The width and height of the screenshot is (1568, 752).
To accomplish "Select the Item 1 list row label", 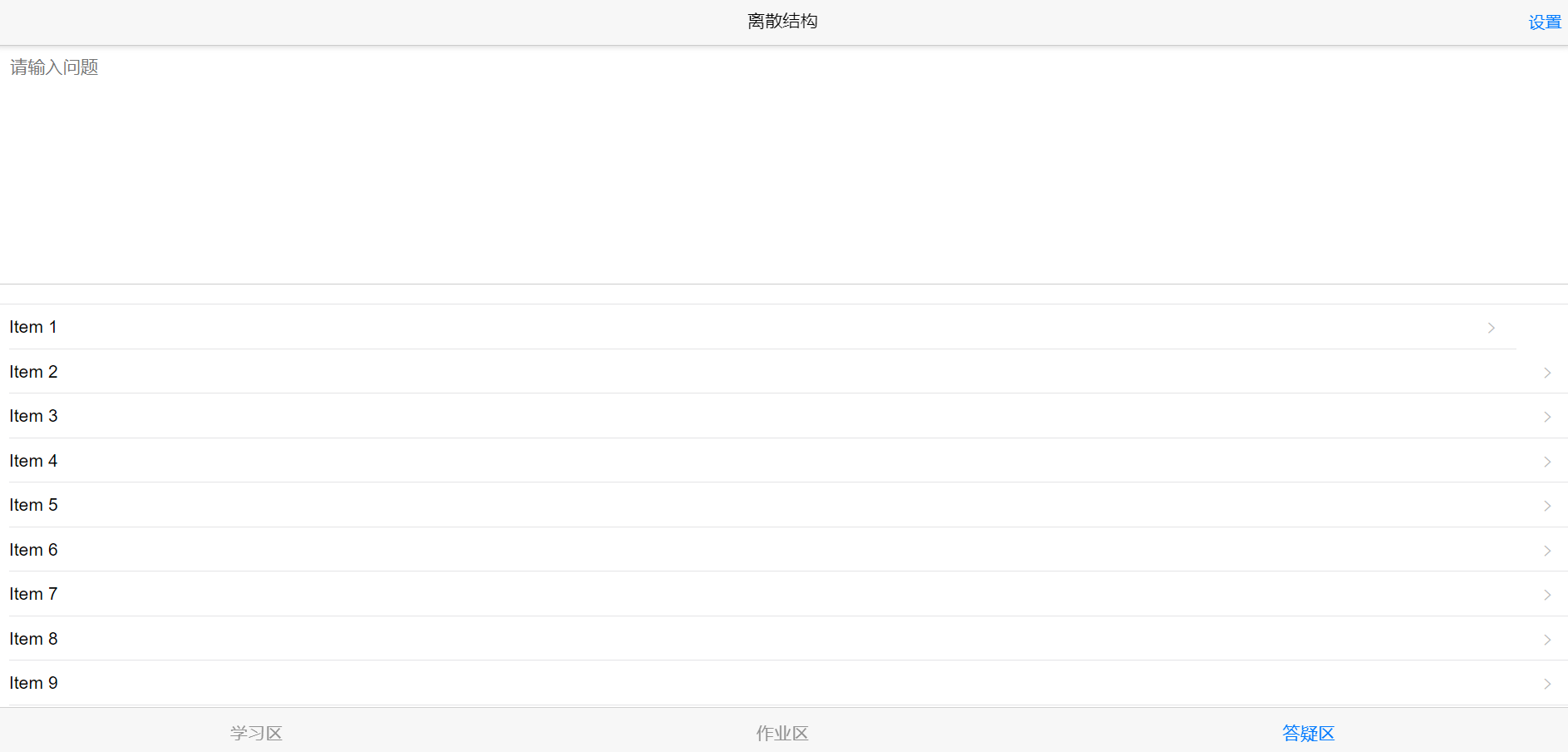I will [33, 327].
